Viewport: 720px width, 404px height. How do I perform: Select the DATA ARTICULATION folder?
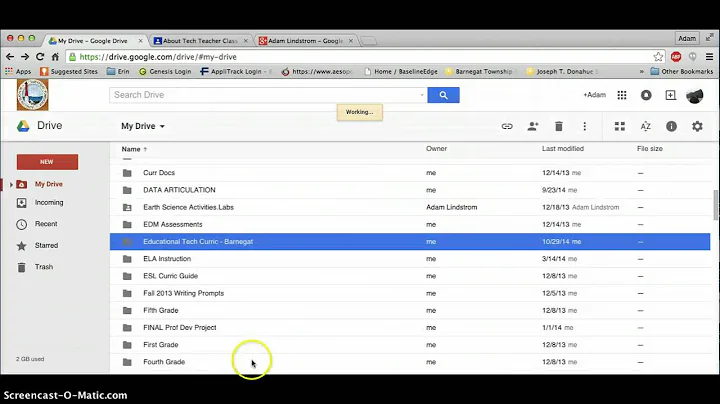(x=410, y=190)
